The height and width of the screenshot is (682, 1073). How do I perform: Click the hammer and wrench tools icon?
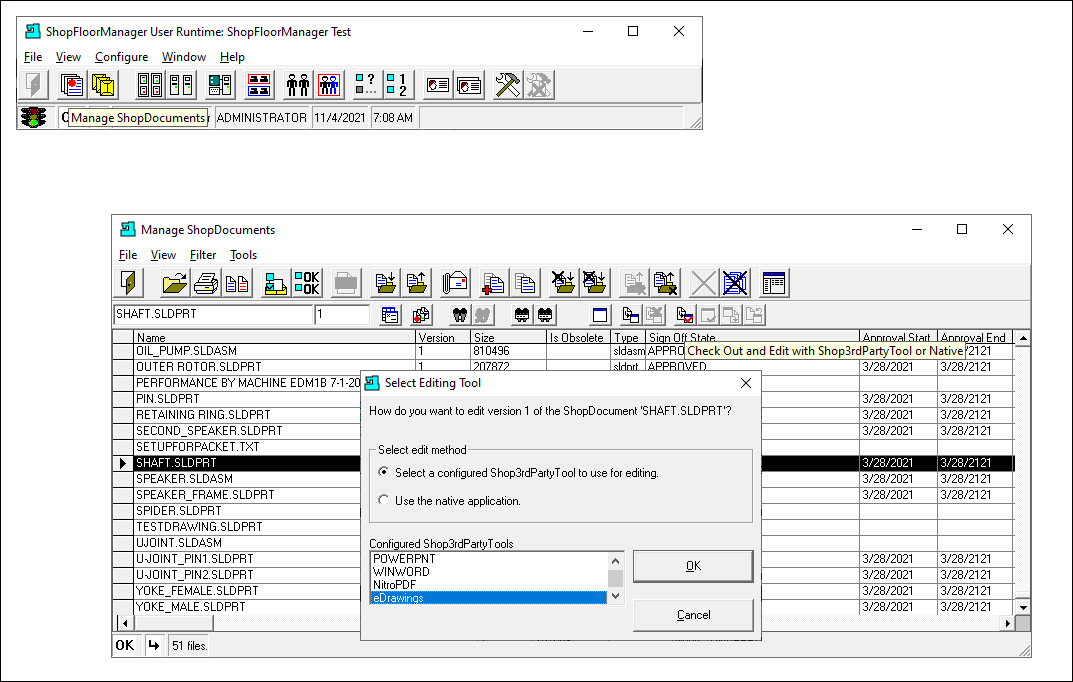point(508,85)
